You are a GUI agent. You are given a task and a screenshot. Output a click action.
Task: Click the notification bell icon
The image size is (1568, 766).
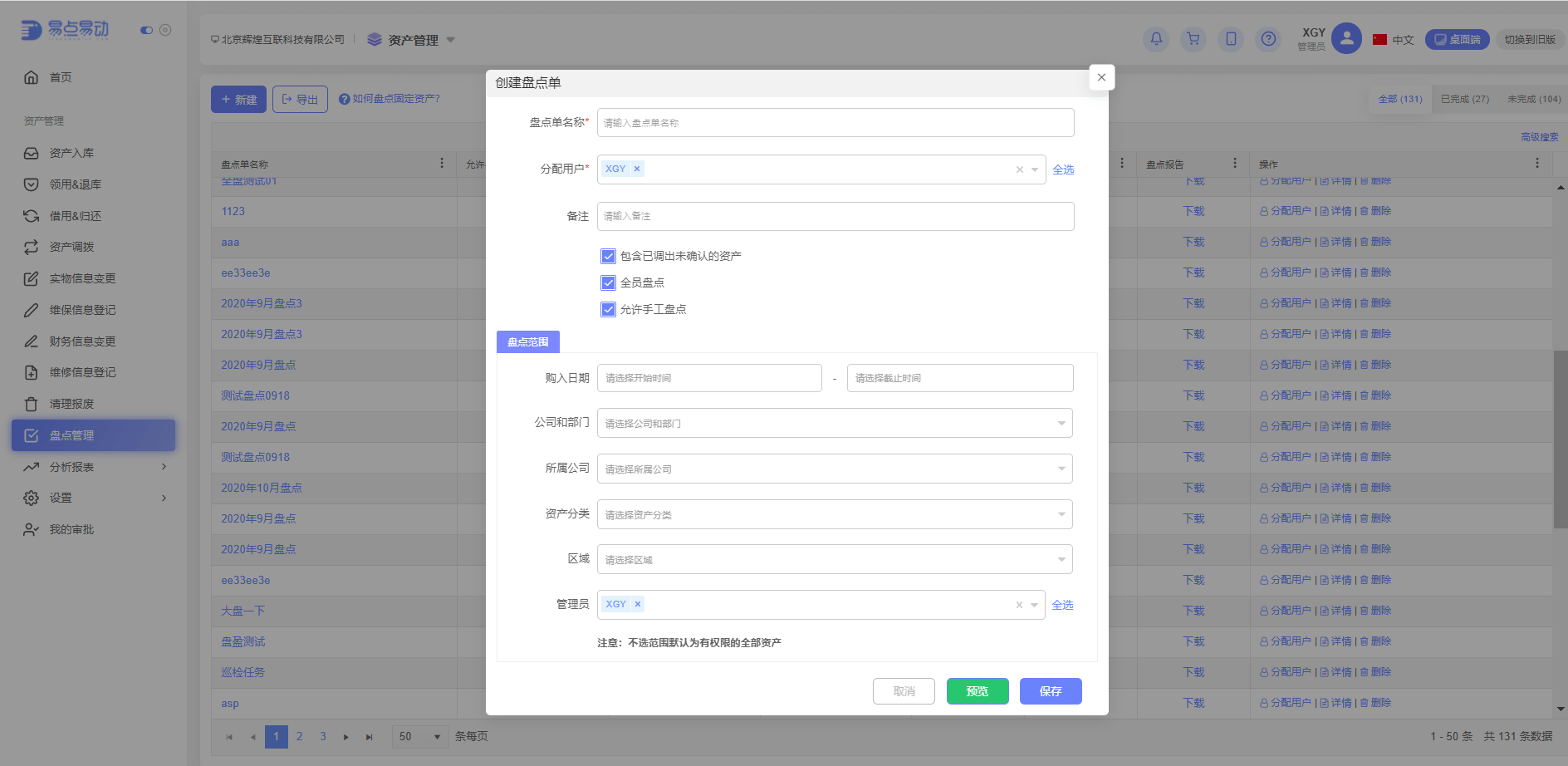pyautogui.click(x=1155, y=39)
